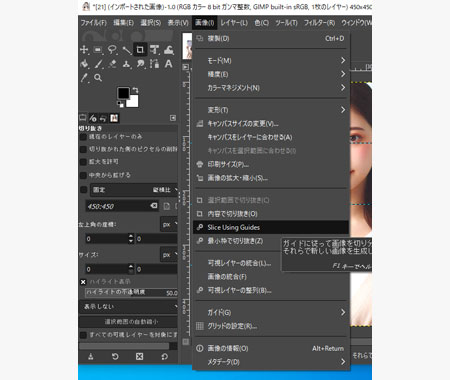
Task: Save tool preset icon at panel bottom
Action: [x=90, y=357]
